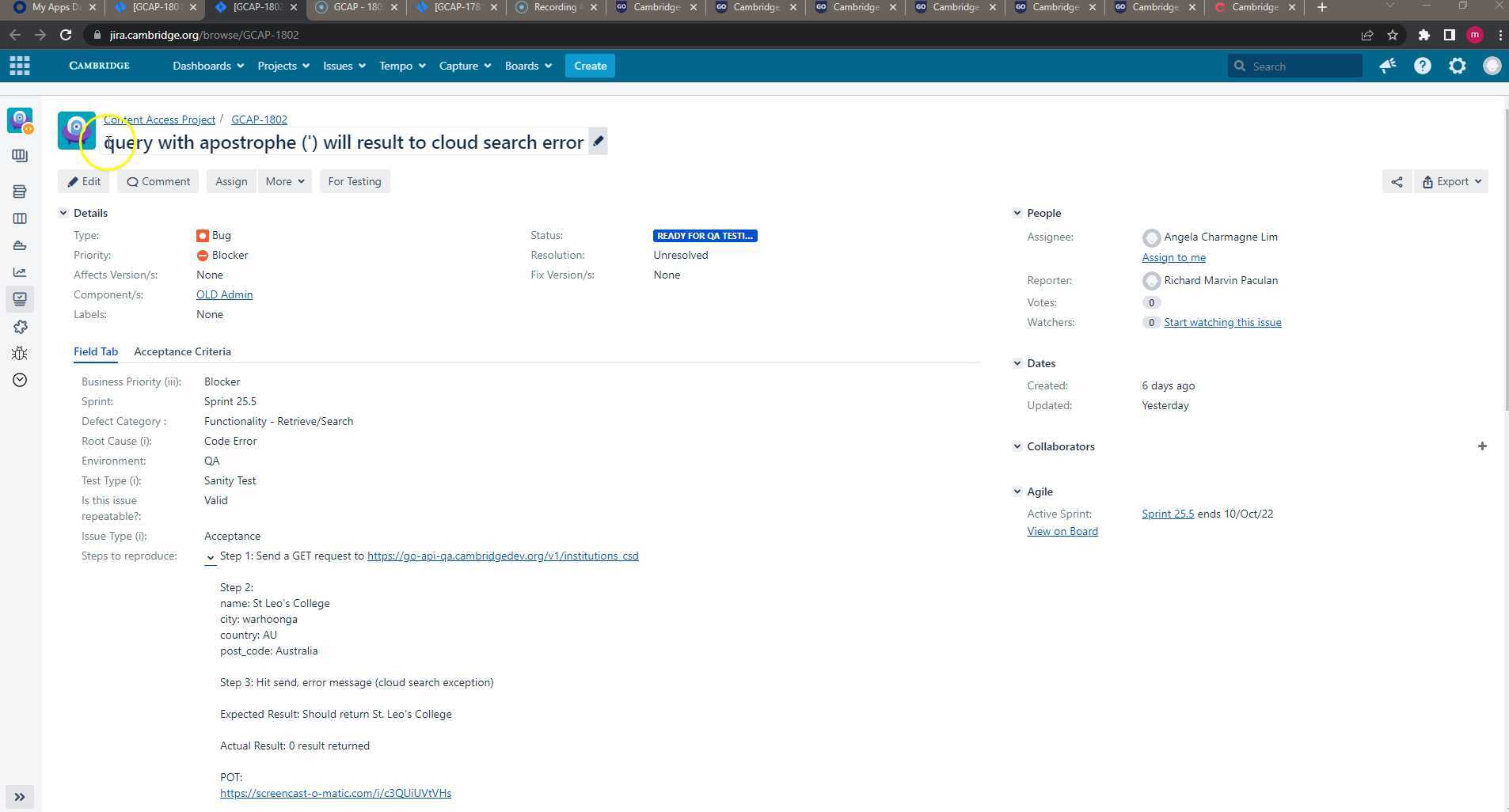Viewport: 1509px width, 812px height.
Task: Click the Start watching this issue link
Action: click(x=1222, y=322)
